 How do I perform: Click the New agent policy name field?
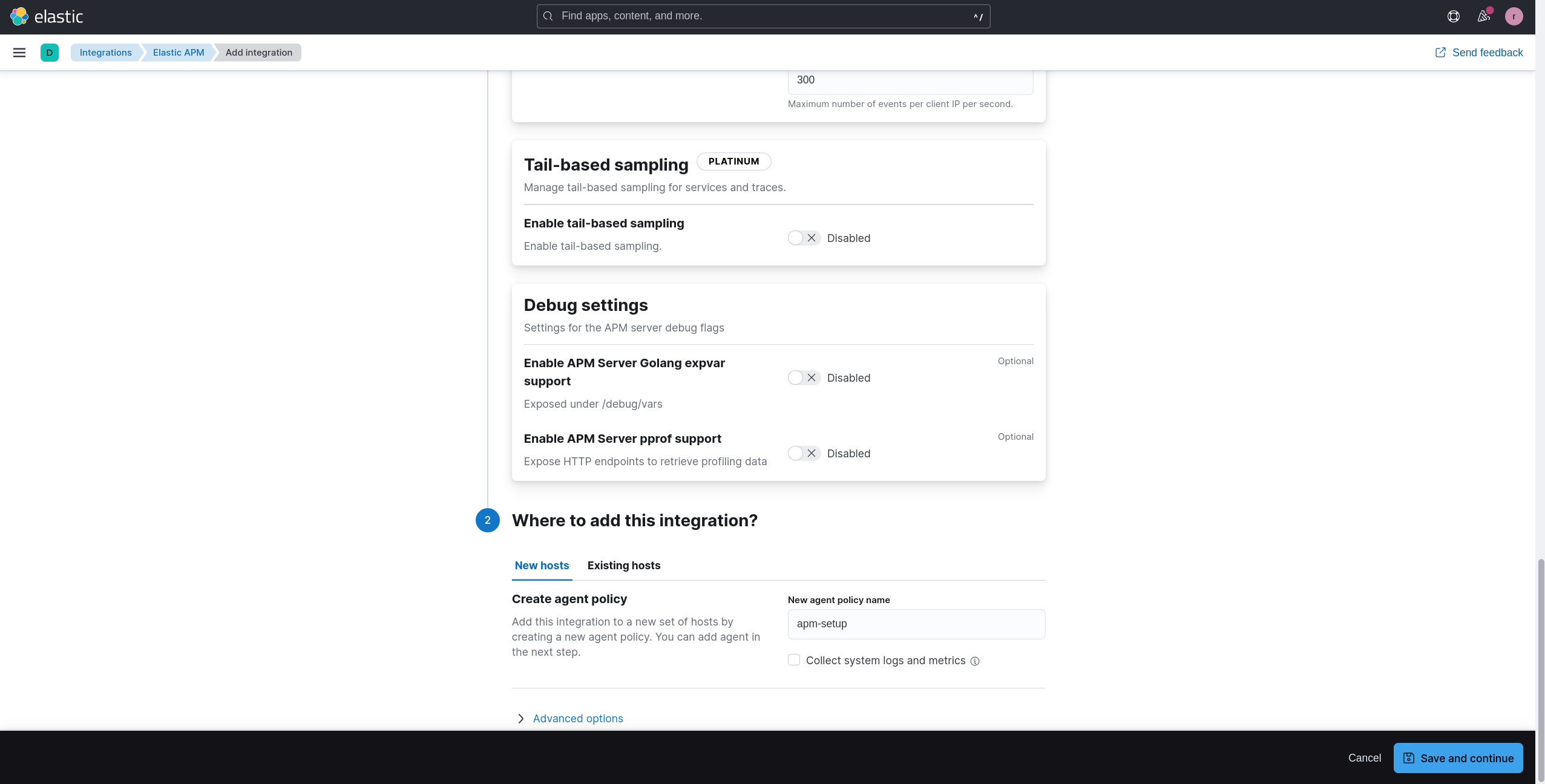pyautogui.click(x=916, y=624)
